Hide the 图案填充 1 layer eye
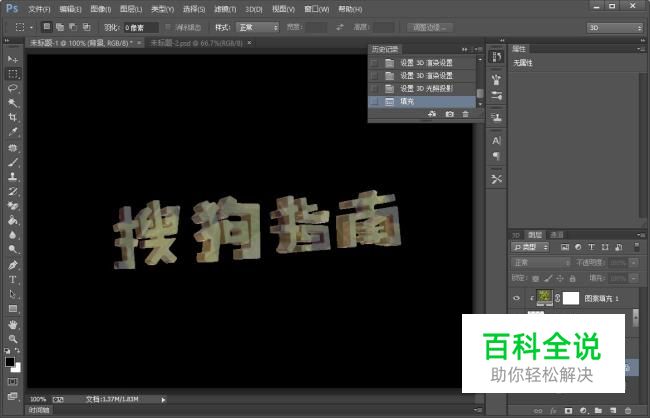 click(x=516, y=298)
